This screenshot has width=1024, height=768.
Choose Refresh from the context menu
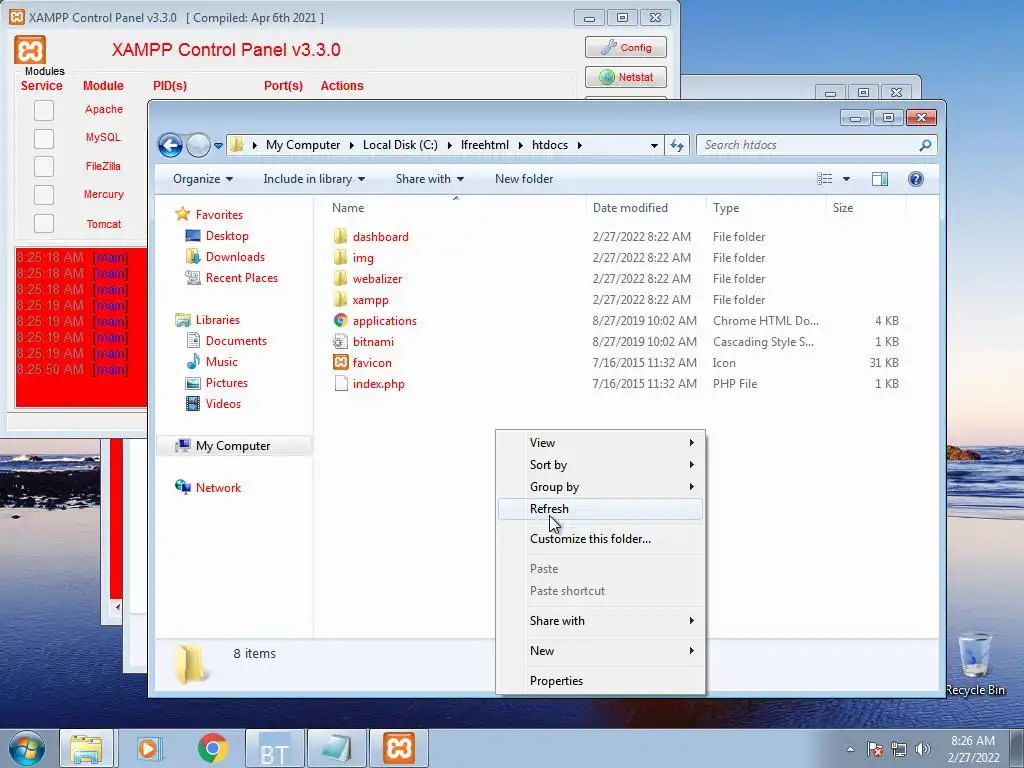click(x=600, y=509)
